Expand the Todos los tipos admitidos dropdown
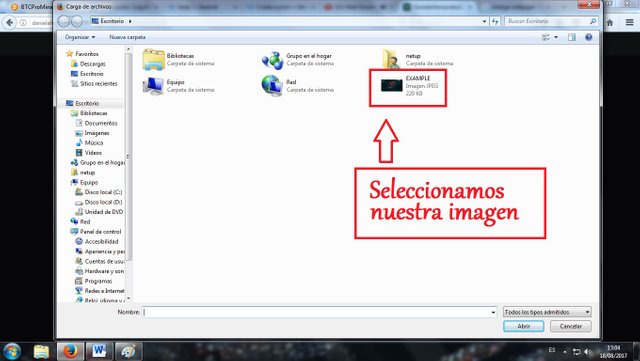The width and height of the screenshot is (640, 361). (x=547, y=312)
